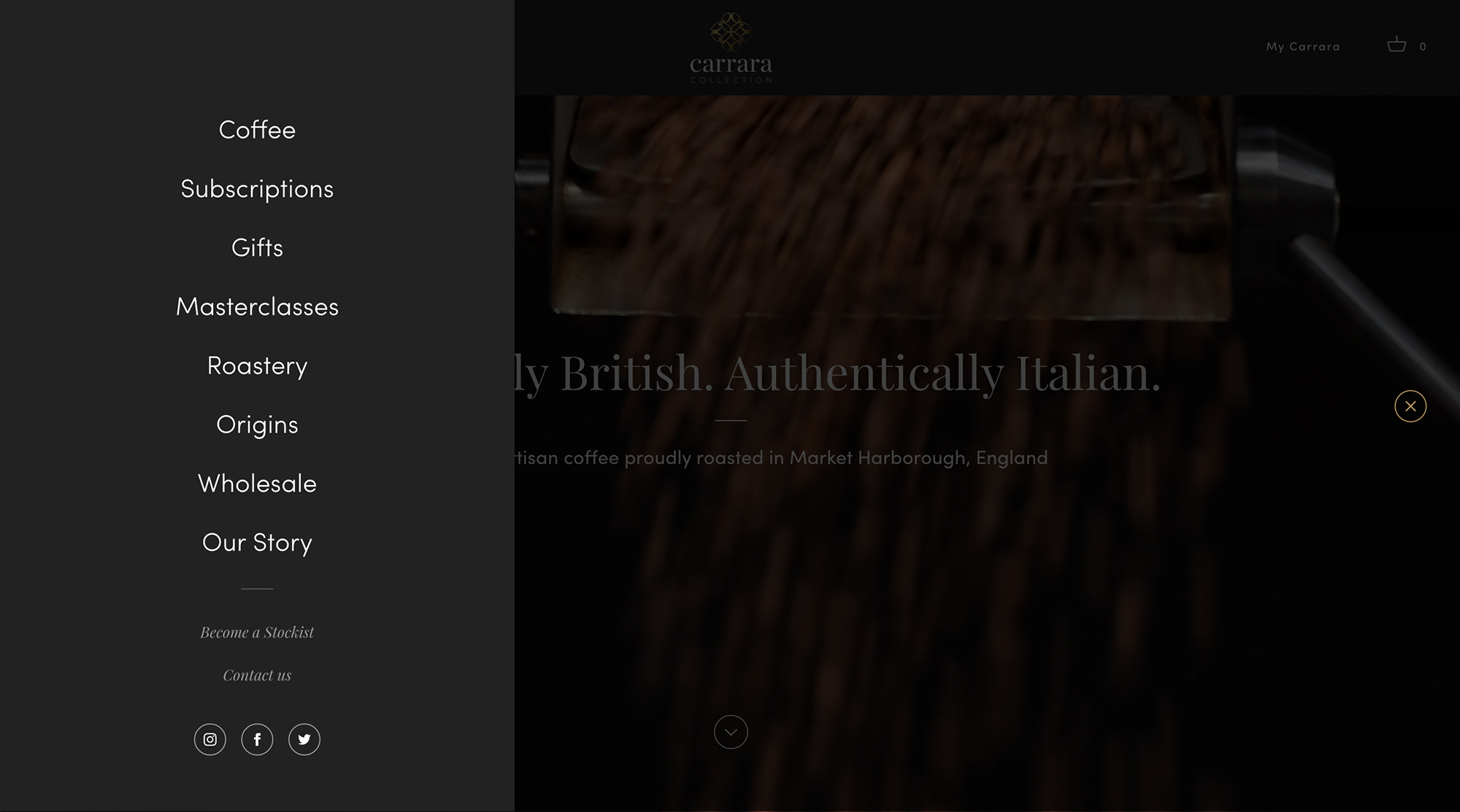The height and width of the screenshot is (812, 1460).
Task: Click the circled down chevron arrow
Action: coord(731,732)
